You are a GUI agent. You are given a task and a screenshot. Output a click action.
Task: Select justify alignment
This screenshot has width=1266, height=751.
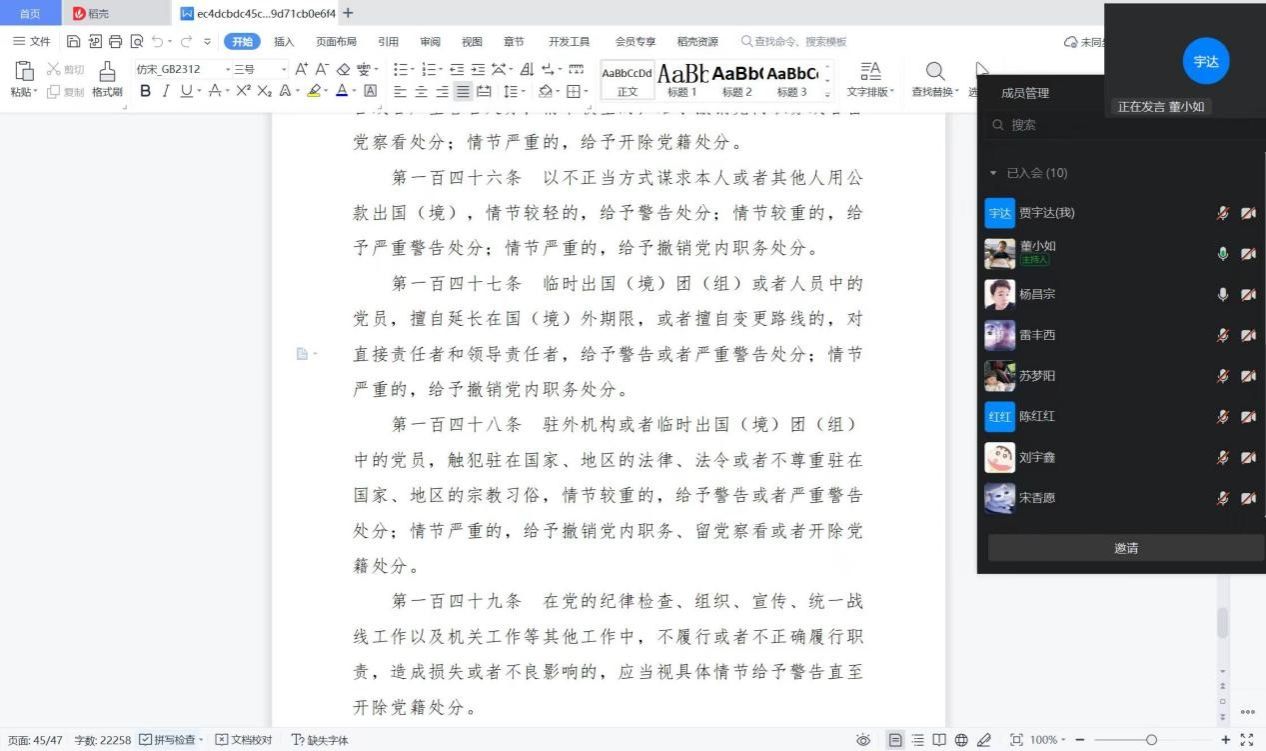coord(463,91)
